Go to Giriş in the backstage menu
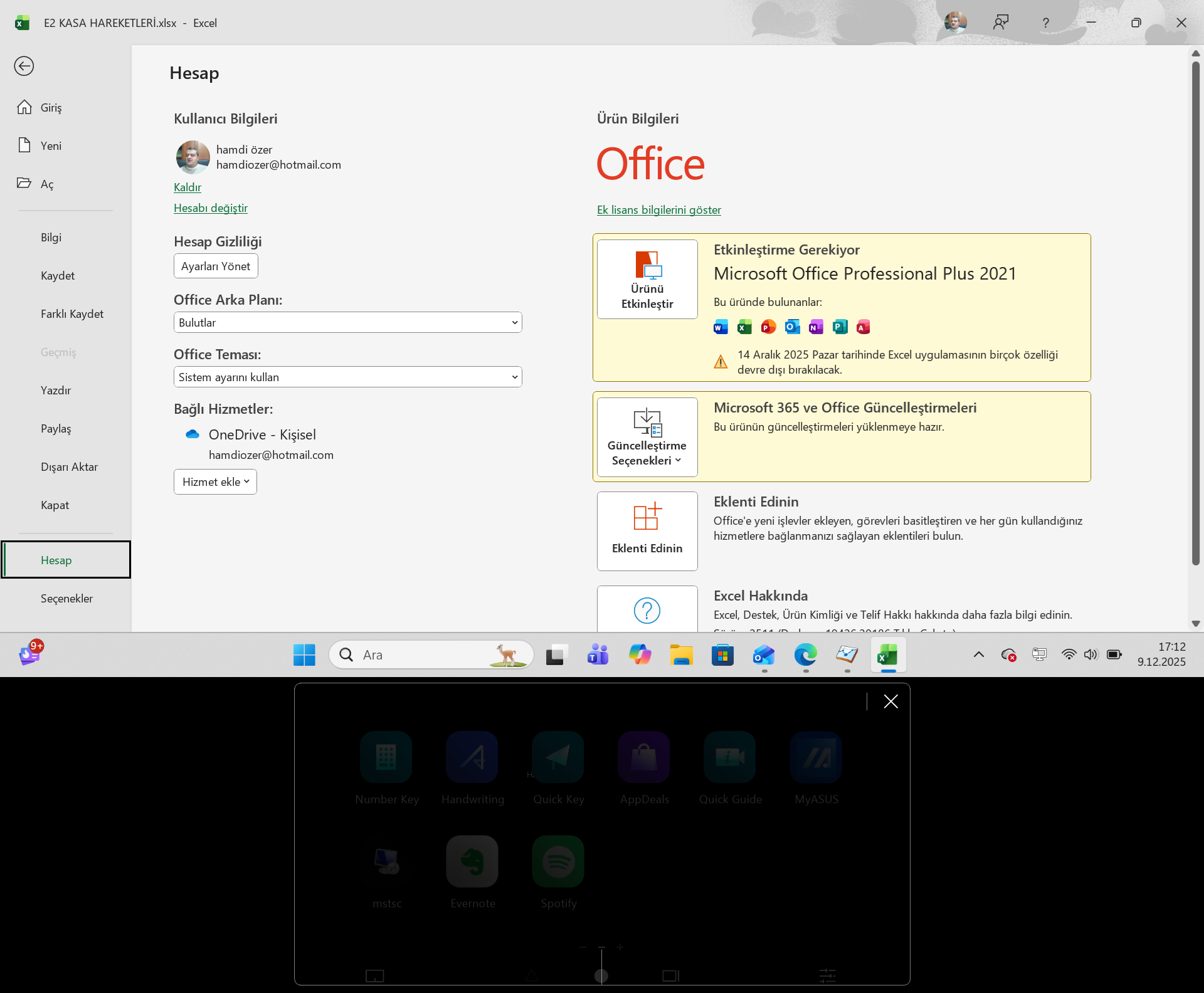The width and height of the screenshot is (1204, 993). click(66, 107)
